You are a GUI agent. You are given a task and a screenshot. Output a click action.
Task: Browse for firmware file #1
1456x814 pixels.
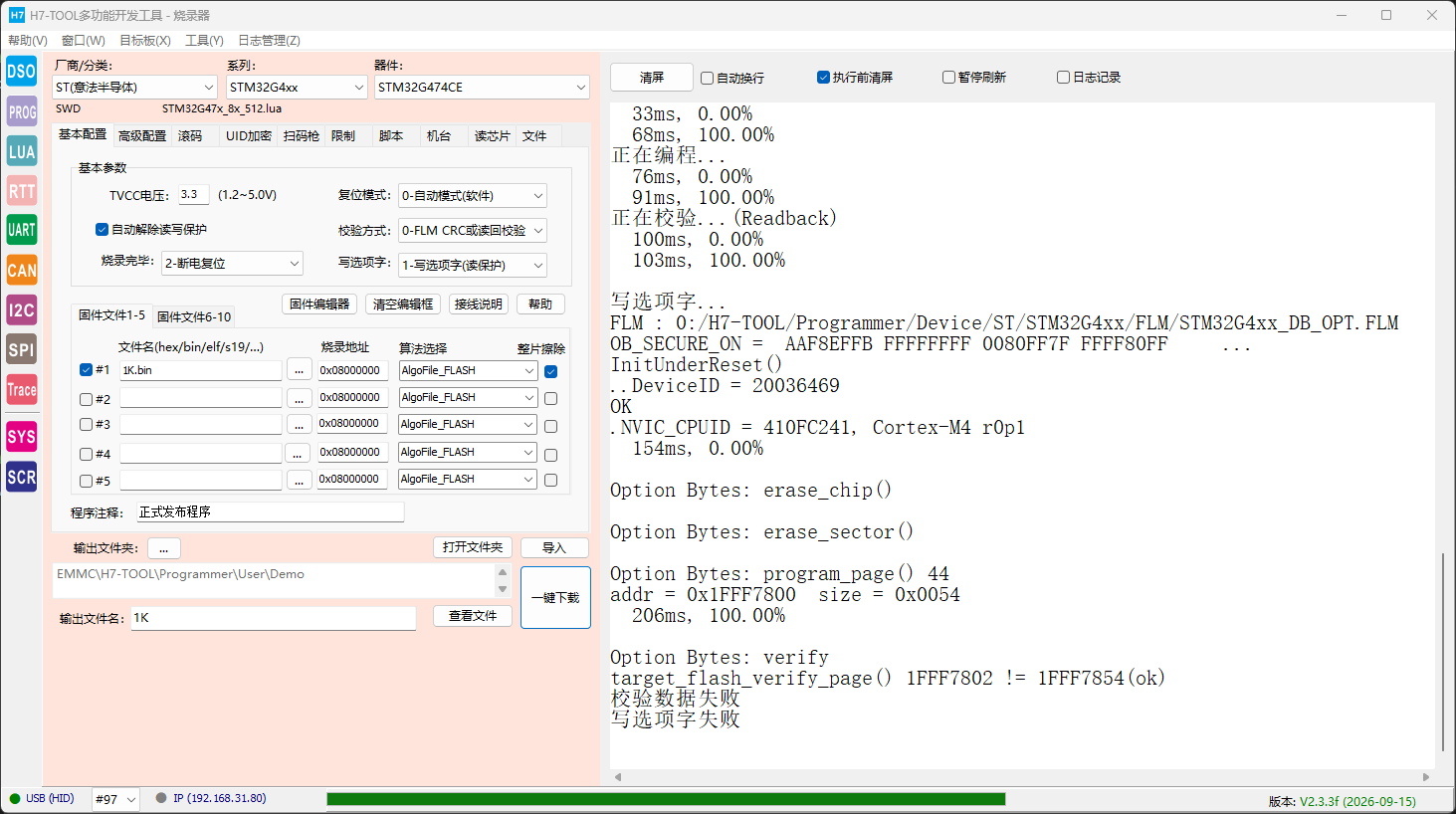(299, 370)
